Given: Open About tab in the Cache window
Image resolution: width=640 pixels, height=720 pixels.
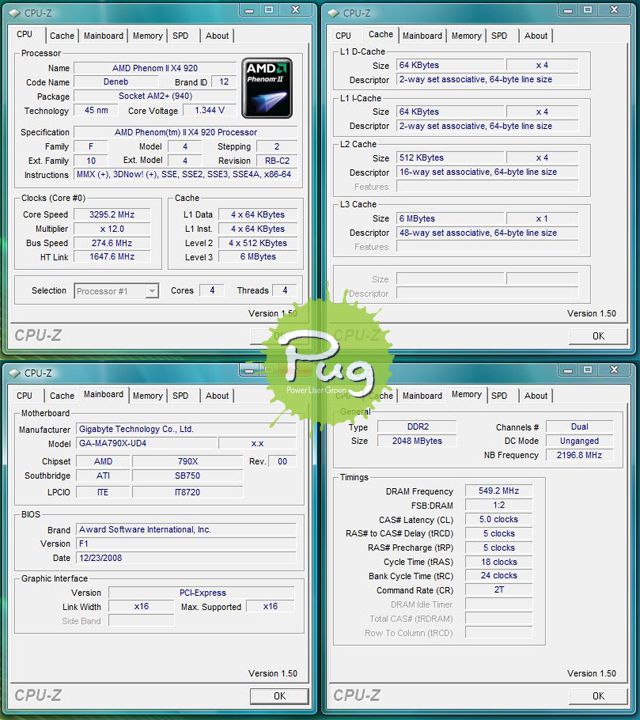Looking at the screenshot, I should coord(536,36).
